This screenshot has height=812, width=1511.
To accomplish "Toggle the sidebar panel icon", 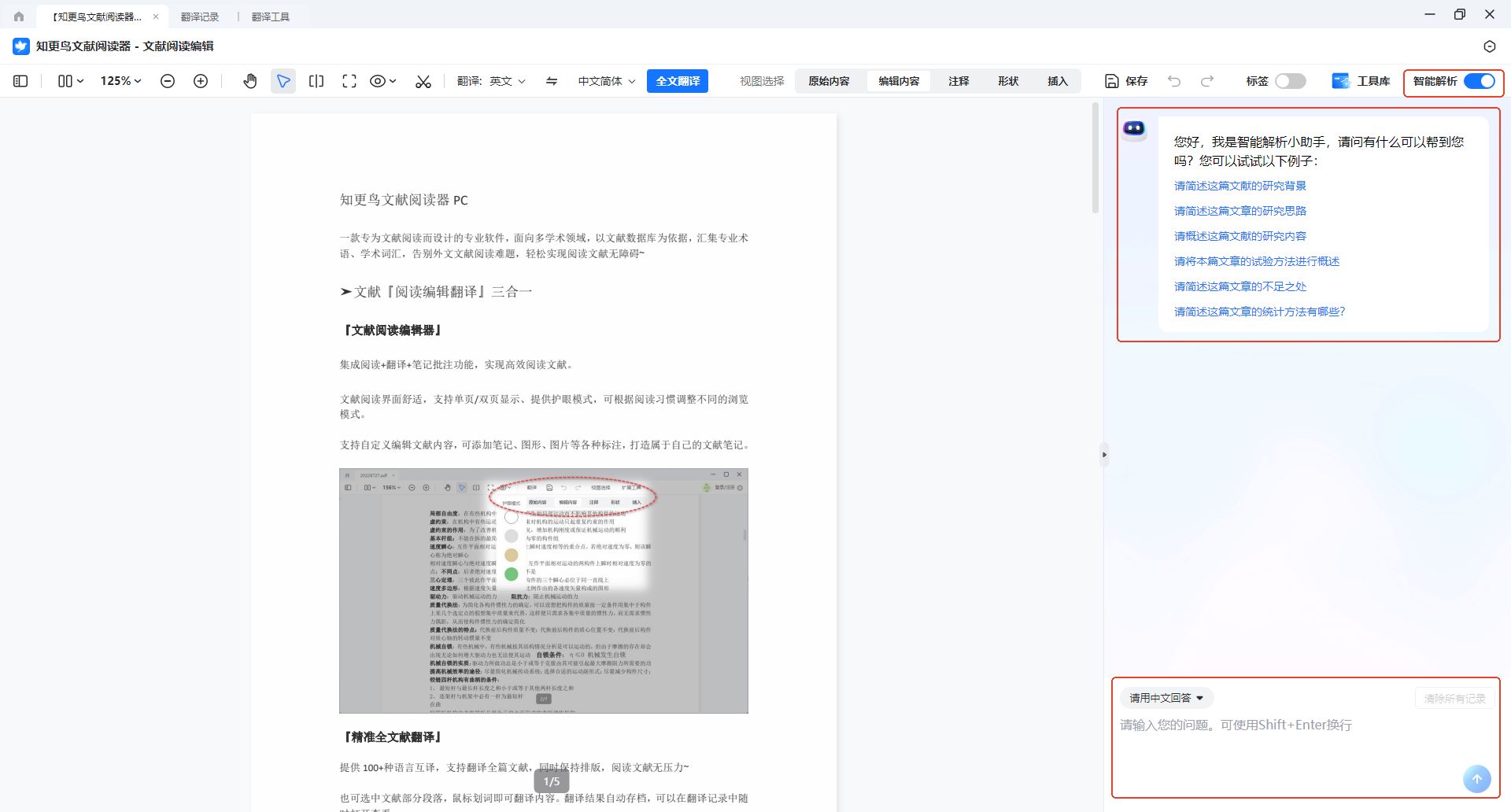I will pos(21,81).
